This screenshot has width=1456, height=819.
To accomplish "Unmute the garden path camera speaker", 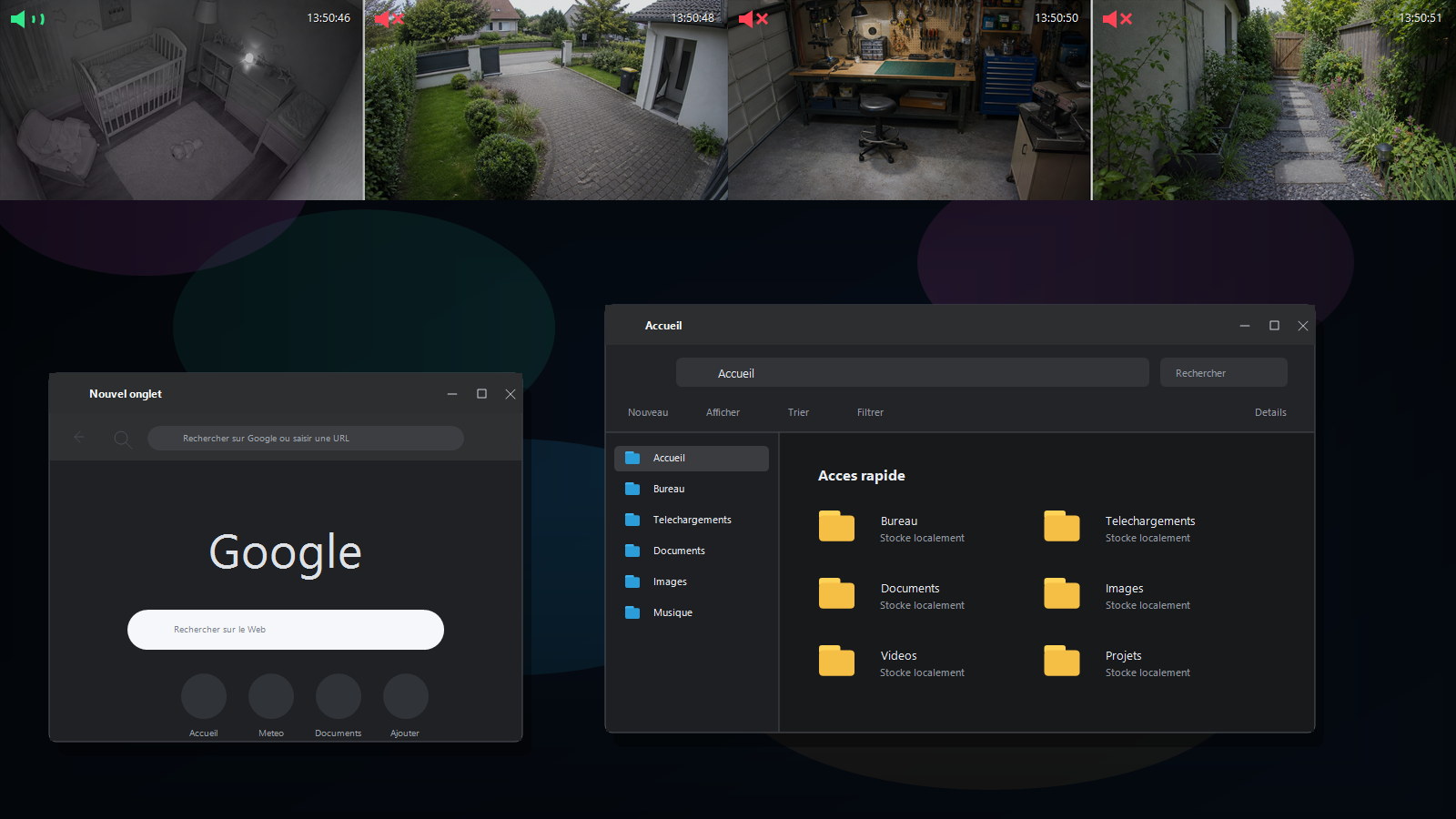I will [1117, 19].
